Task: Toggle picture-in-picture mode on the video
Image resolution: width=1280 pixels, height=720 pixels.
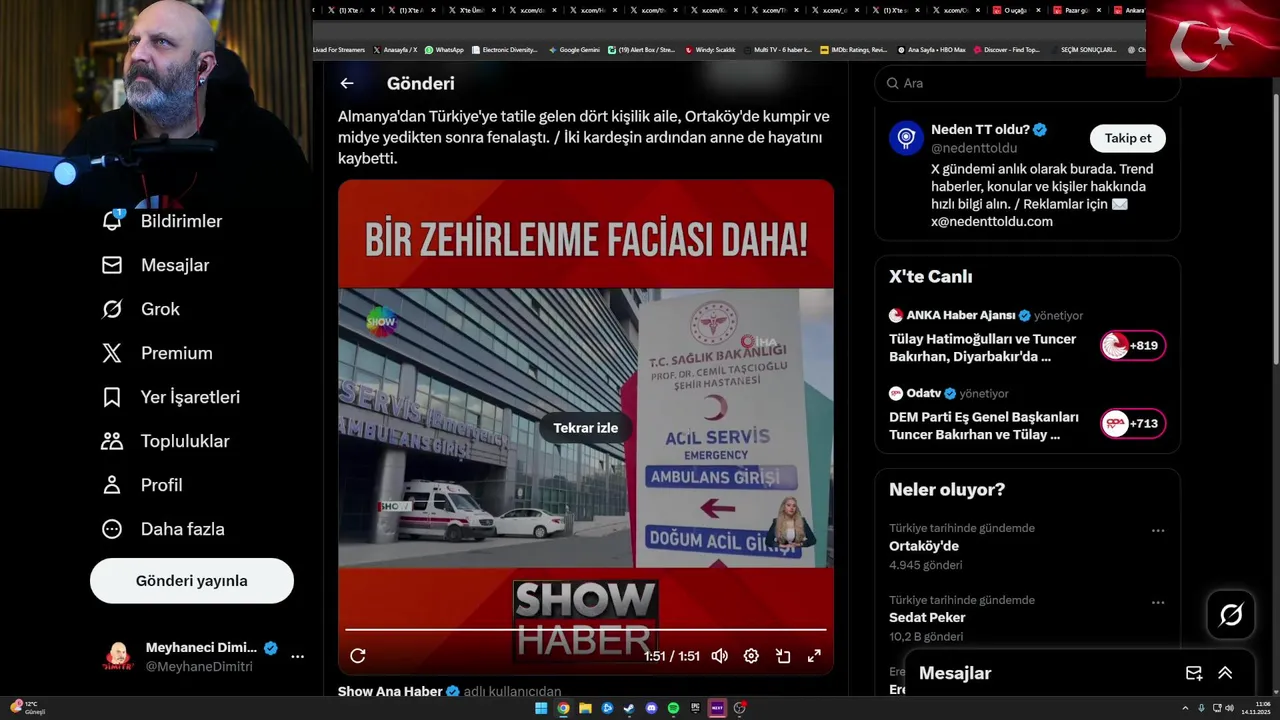Action: (783, 656)
